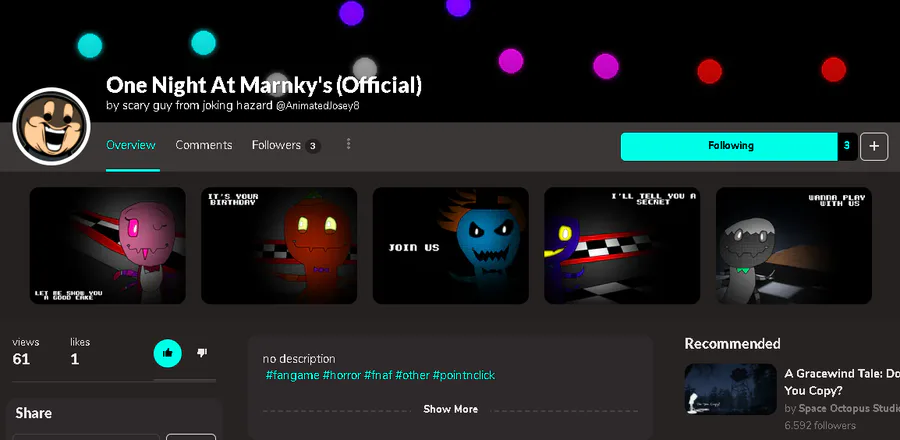Click the #pointnclick hashtag
The width and height of the screenshot is (900, 440).
[464, 375]
